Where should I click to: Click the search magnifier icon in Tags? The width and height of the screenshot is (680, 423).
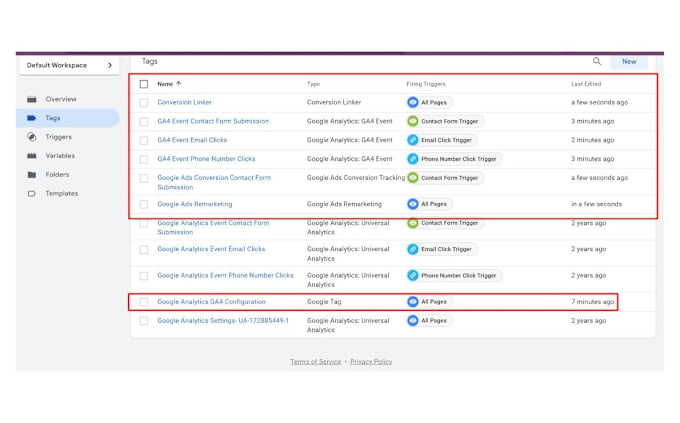[597, 61]
